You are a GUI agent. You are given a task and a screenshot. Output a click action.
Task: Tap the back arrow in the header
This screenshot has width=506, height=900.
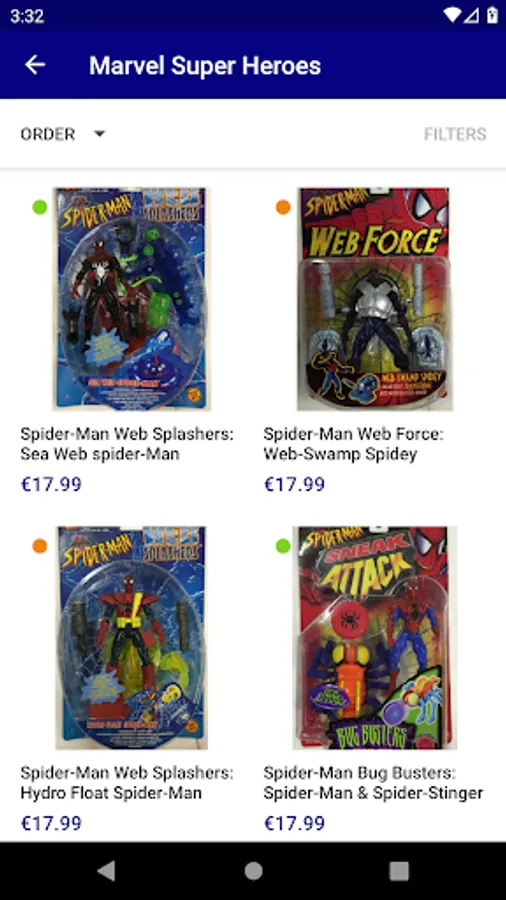pos(35,65)
